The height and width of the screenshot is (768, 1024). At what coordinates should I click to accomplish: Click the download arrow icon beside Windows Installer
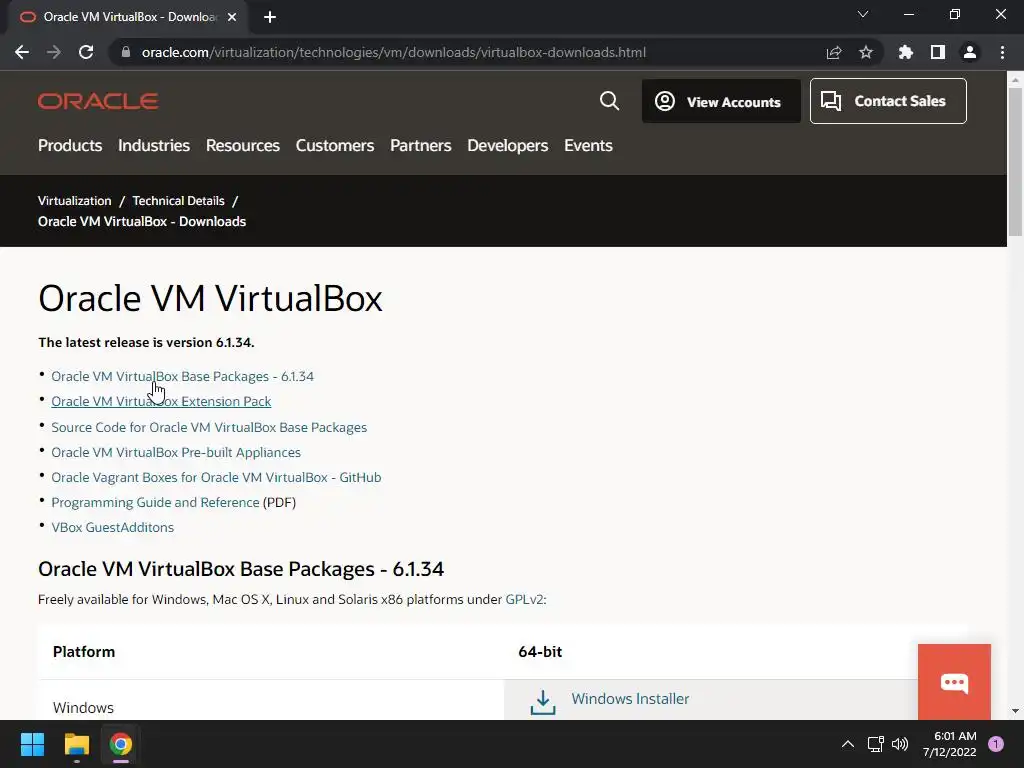543,703
